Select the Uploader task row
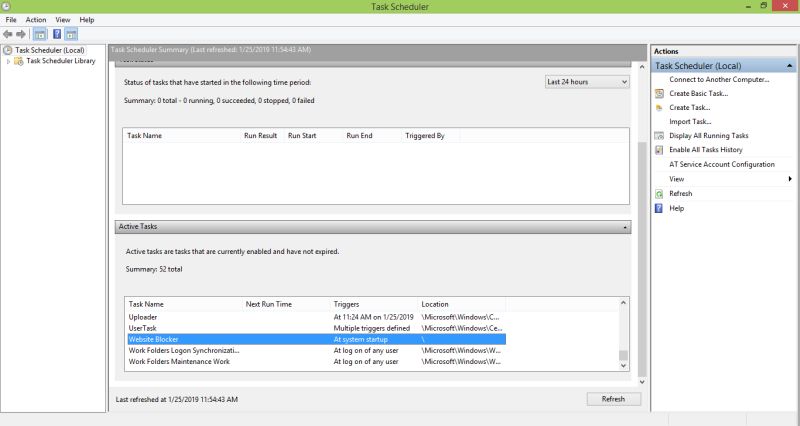800x426 pixels. [x=316, y=317]
